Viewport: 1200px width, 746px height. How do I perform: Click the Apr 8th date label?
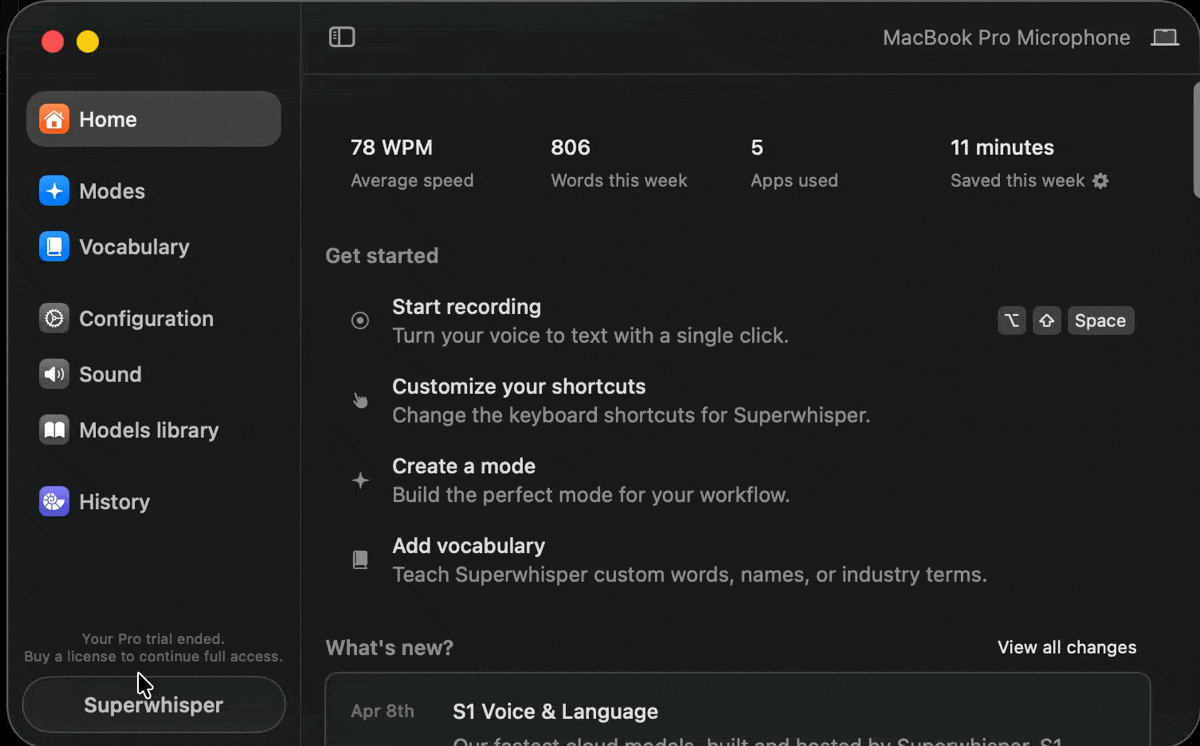tap(382, 712)
